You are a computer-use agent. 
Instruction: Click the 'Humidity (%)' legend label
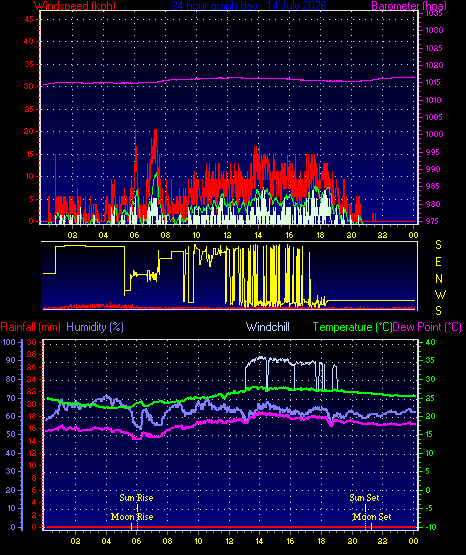(x=95, y=327)
